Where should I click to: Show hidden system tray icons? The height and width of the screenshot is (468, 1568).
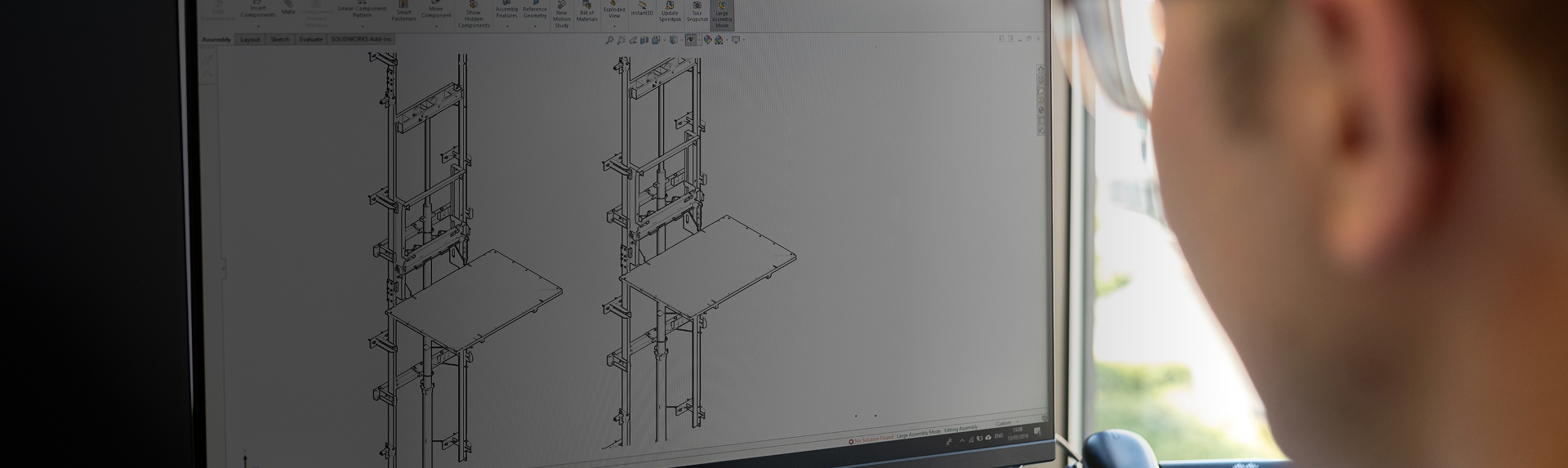tap(962, 440)
